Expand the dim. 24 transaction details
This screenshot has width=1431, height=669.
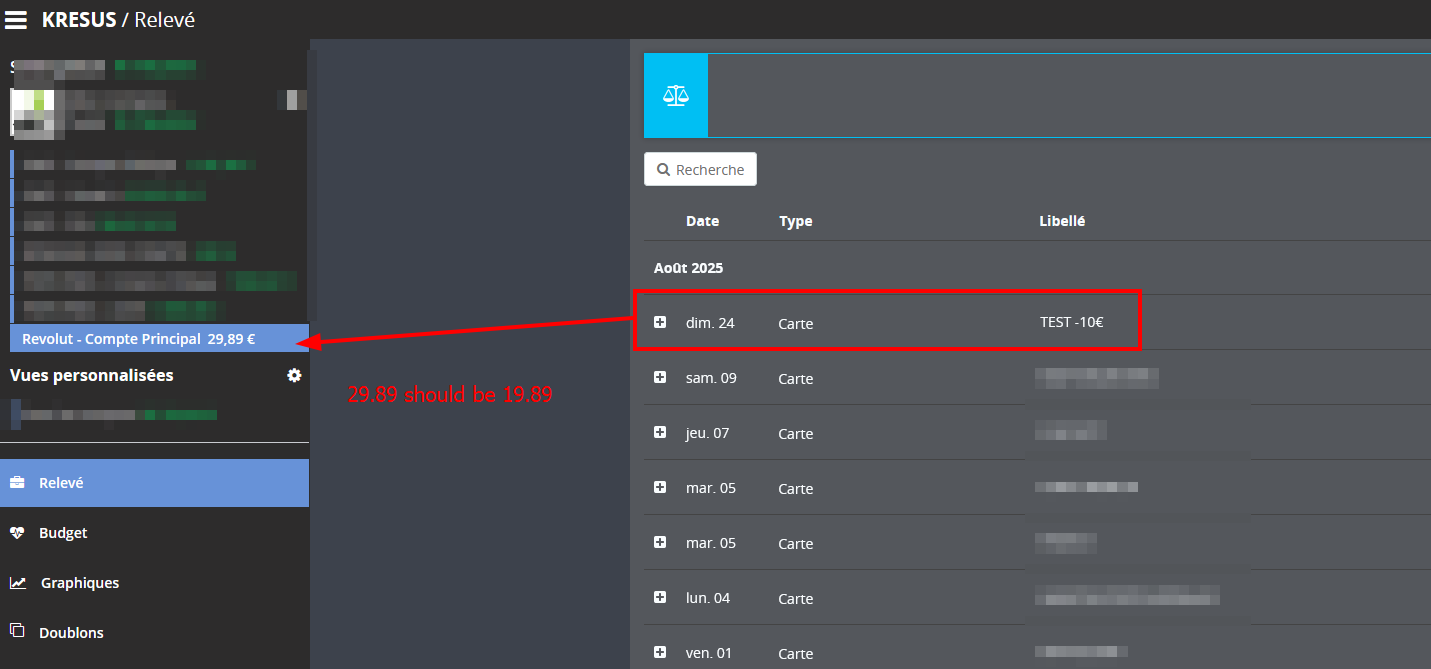(x=660, y=322)
